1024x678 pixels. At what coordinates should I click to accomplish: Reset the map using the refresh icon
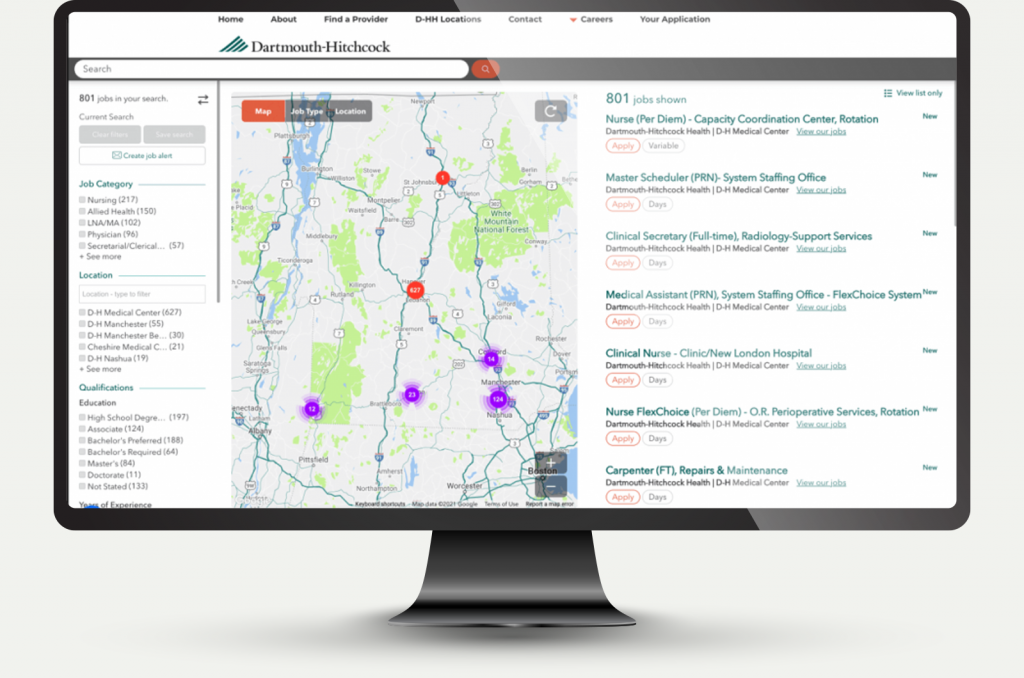[551, 111]
